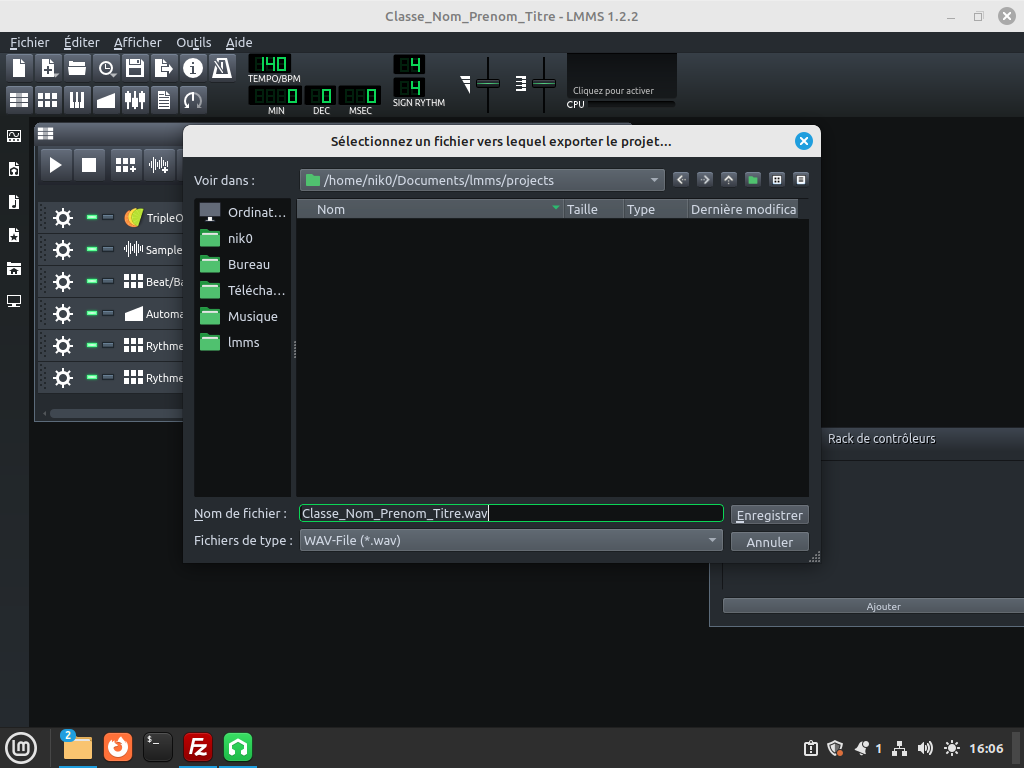Open the Automation Editor icon

click(x=106, y=100)
